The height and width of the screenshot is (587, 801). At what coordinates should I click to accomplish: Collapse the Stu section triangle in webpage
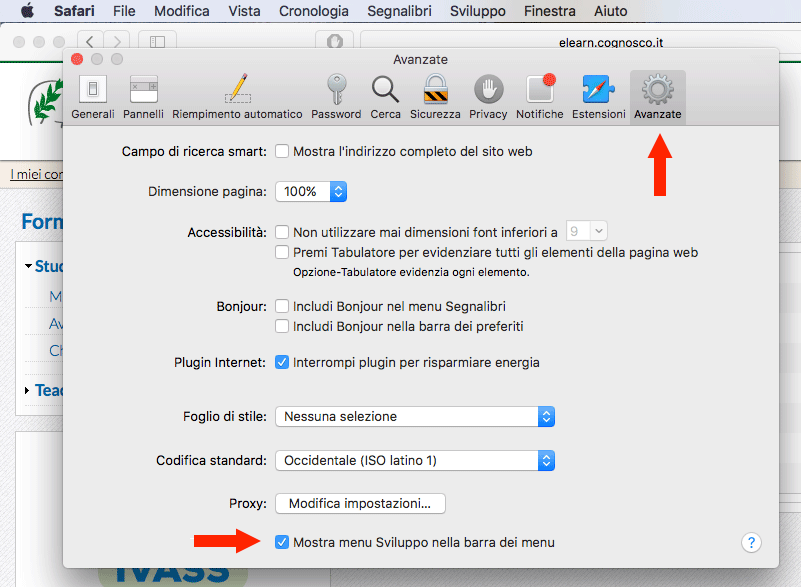[x=29, y=266]
